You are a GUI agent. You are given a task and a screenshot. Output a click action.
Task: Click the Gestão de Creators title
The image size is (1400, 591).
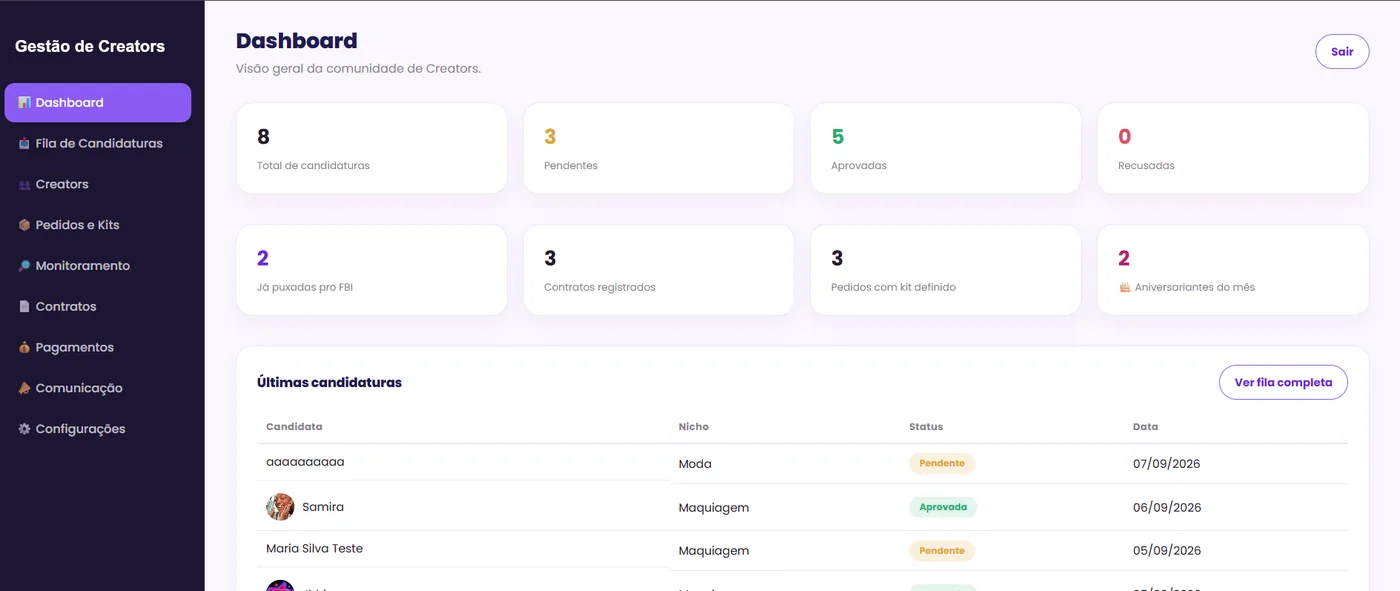point(90,46)
